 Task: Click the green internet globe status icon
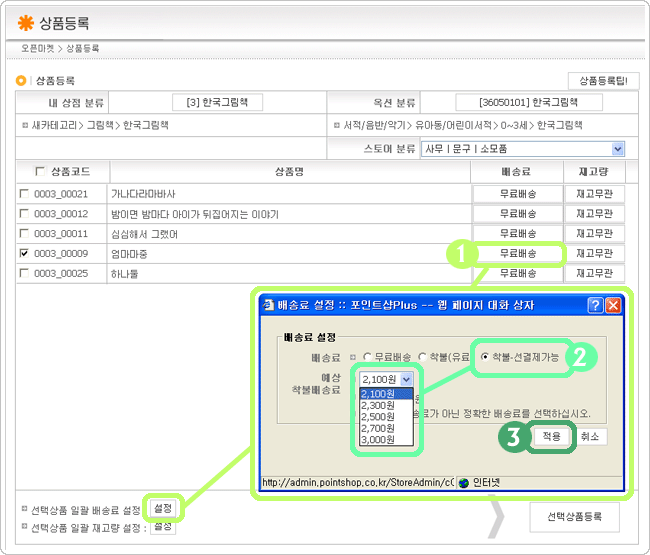coord(463,482)
